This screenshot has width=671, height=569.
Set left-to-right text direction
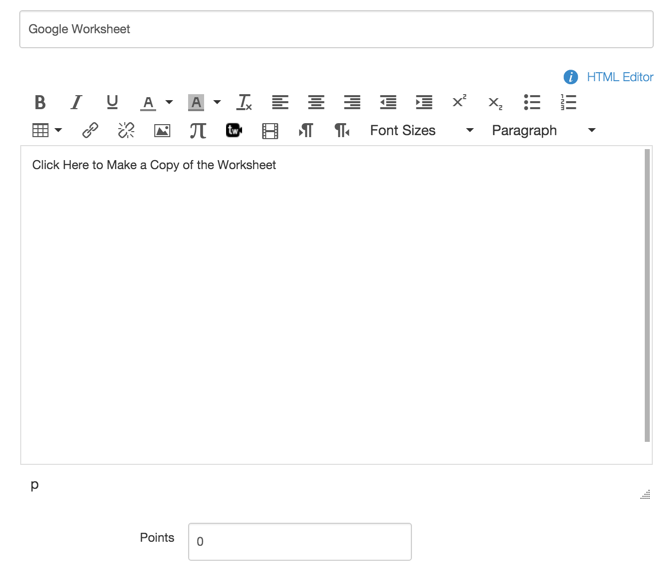click(306, 130)
